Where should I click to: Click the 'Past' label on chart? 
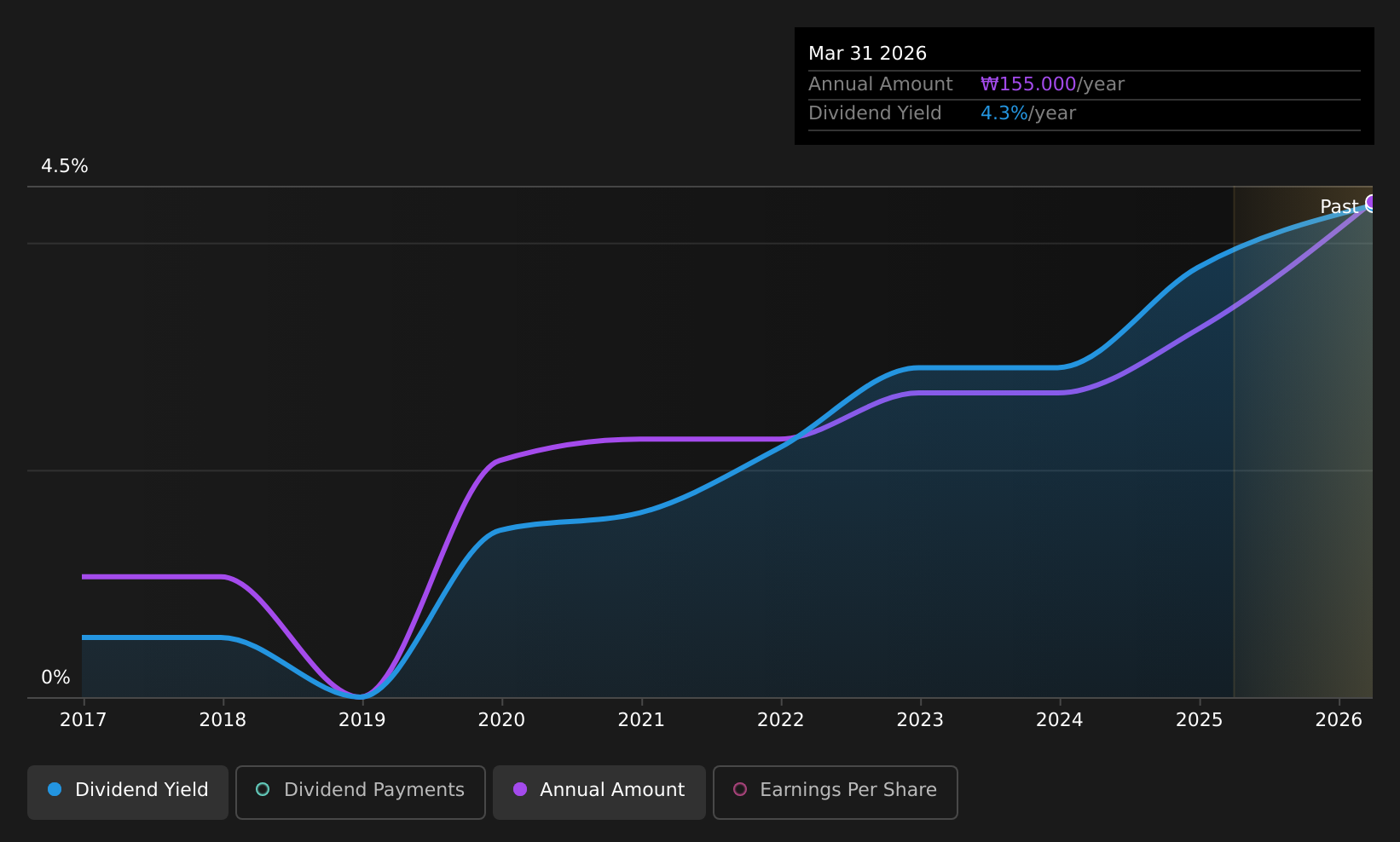(x=1339, y=207)
